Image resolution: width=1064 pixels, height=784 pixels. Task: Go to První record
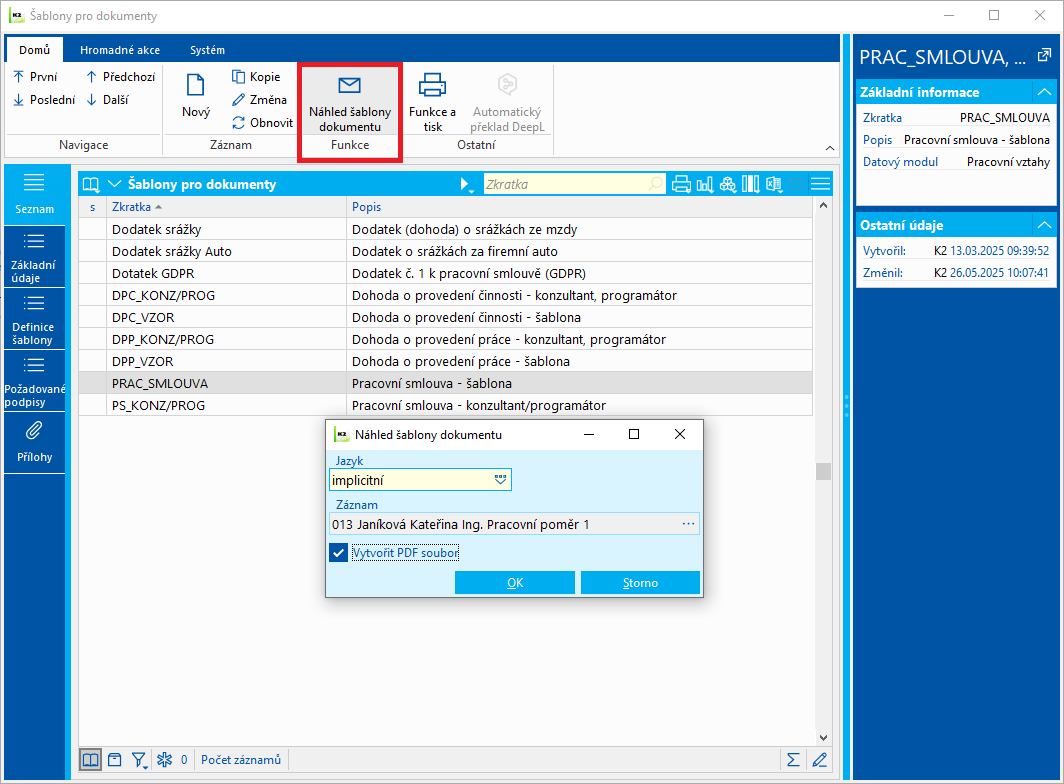click(x=35, y=77)
